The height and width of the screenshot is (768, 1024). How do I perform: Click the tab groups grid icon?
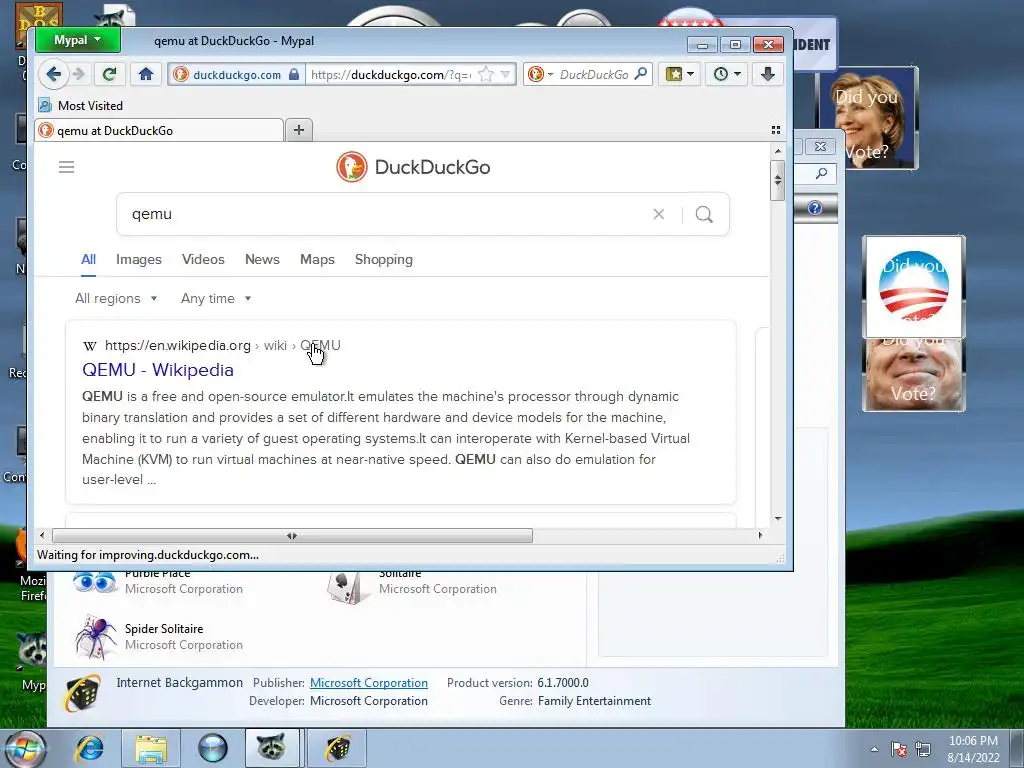click(776, 130)
